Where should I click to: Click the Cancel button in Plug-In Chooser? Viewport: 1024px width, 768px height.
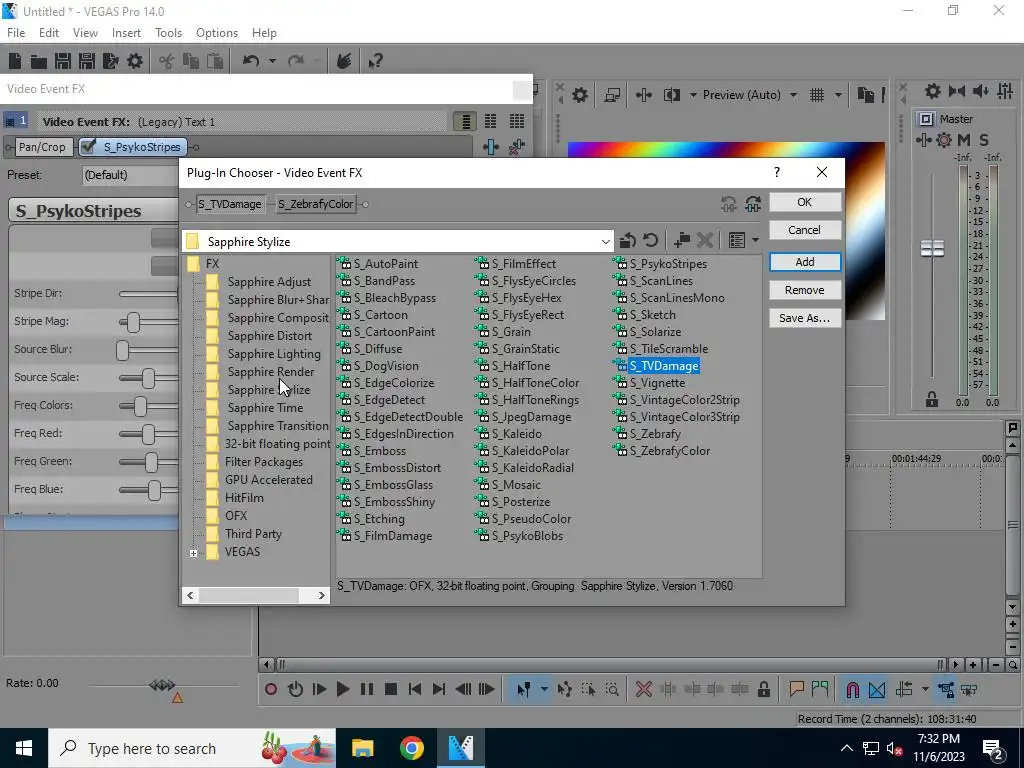click(x=805, y=230)
